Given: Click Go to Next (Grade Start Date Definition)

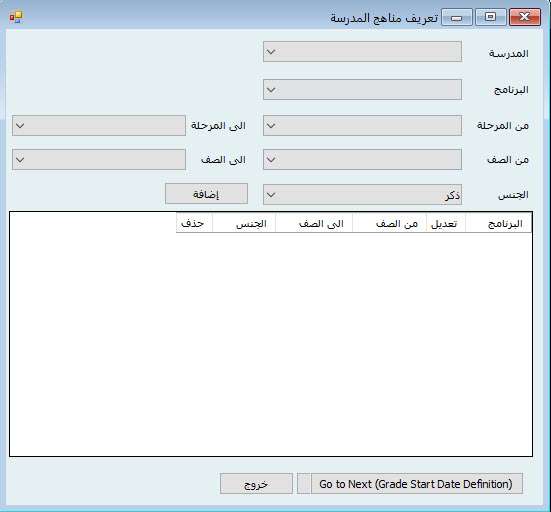Looking at the screenshot, I should point(417,484).
